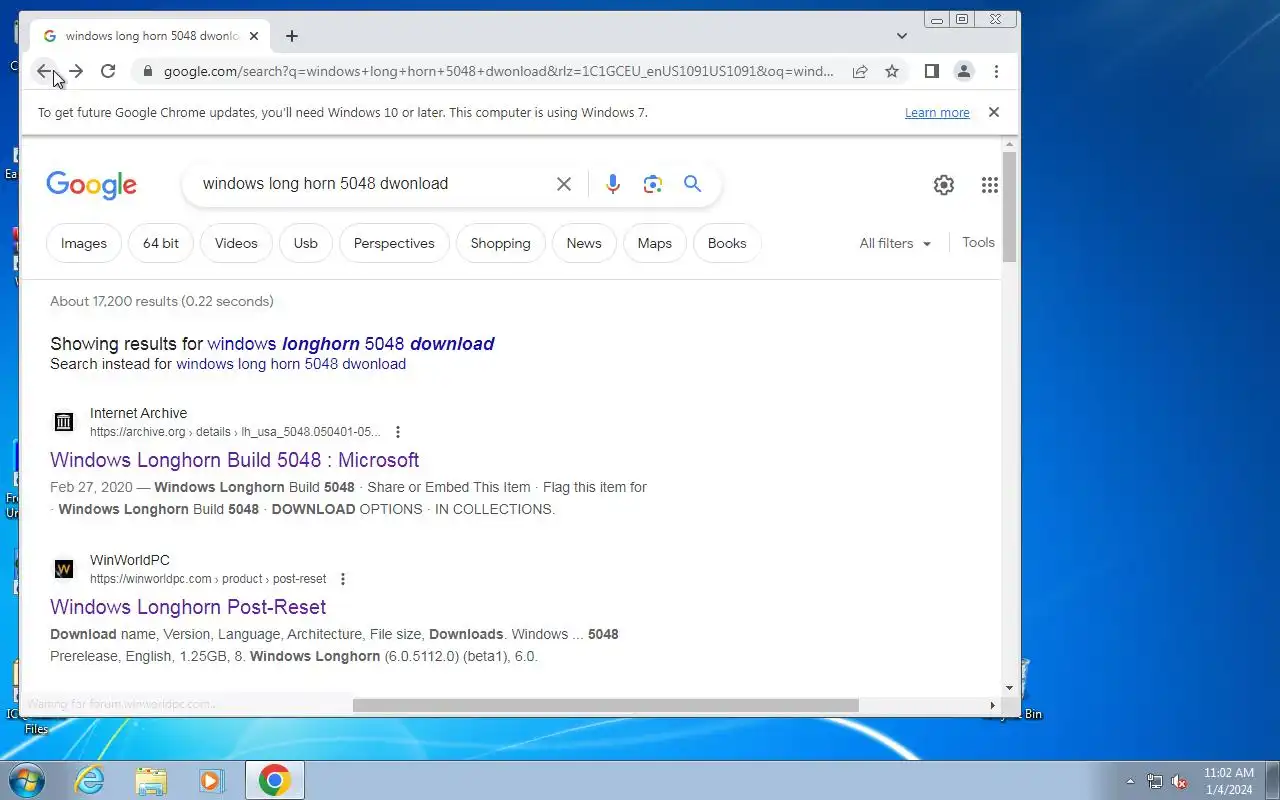Switch to Books results
The height and width of the screenshot is (800, 1280).
point(727,243)
